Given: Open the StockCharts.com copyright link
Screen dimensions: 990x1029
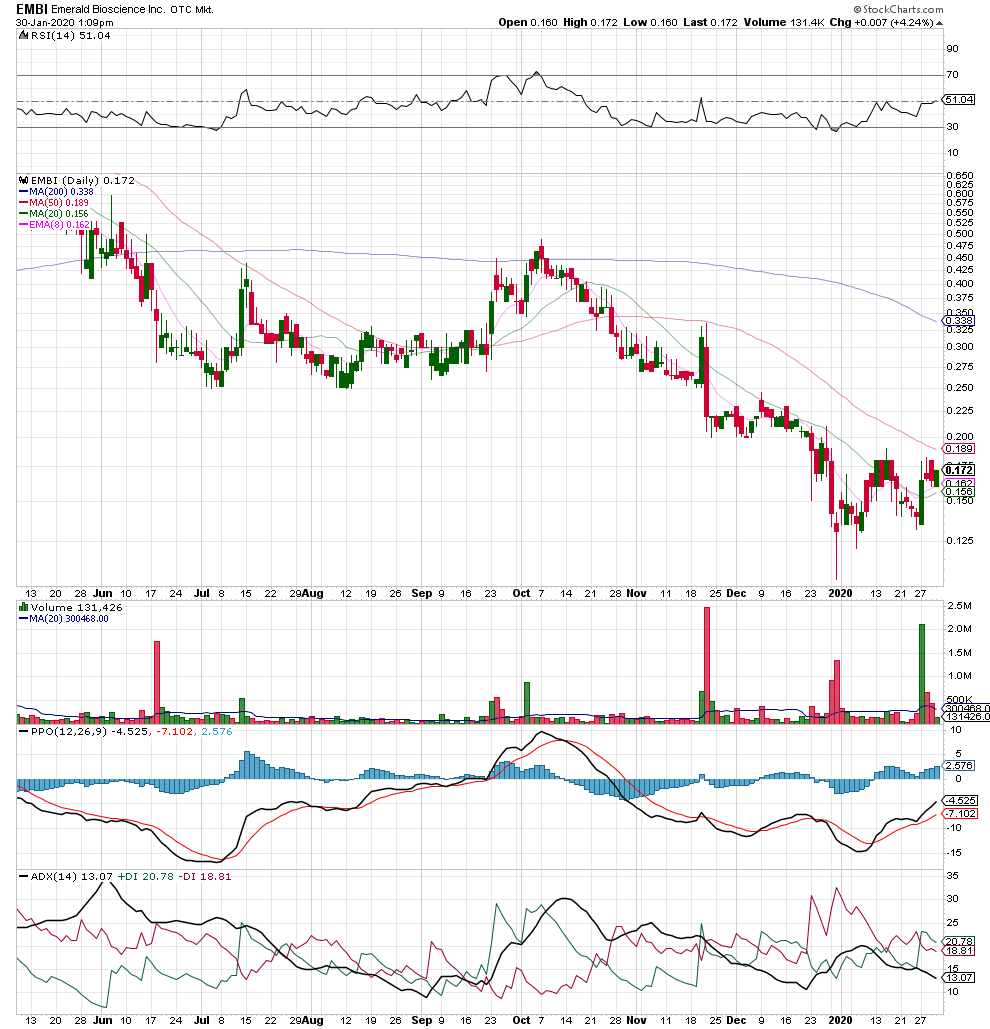Looking at the screenshot, I should pyautogui.click(x=898, y=9).
